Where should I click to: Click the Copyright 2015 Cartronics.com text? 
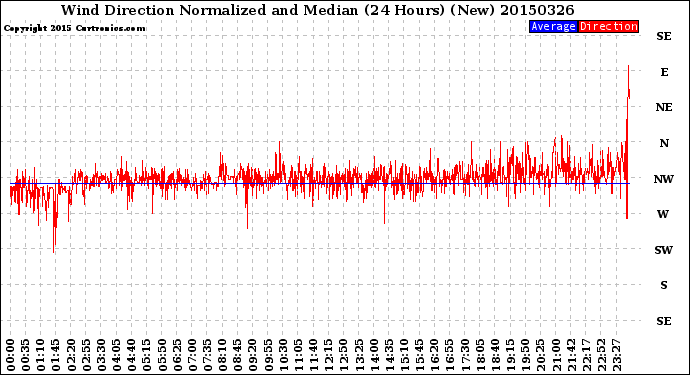click(75, 28)
